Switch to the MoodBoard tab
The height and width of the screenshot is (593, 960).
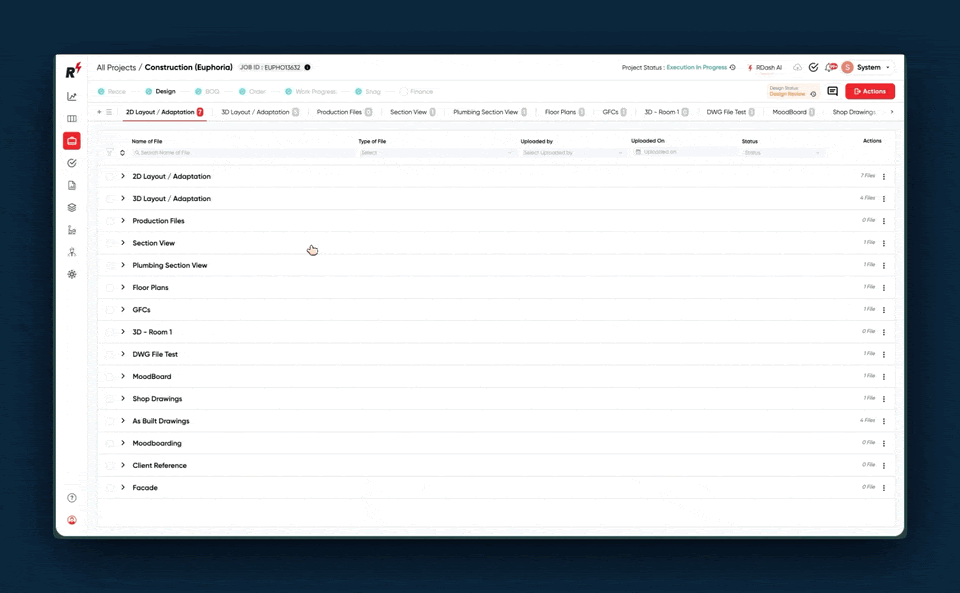pos(789,112)
